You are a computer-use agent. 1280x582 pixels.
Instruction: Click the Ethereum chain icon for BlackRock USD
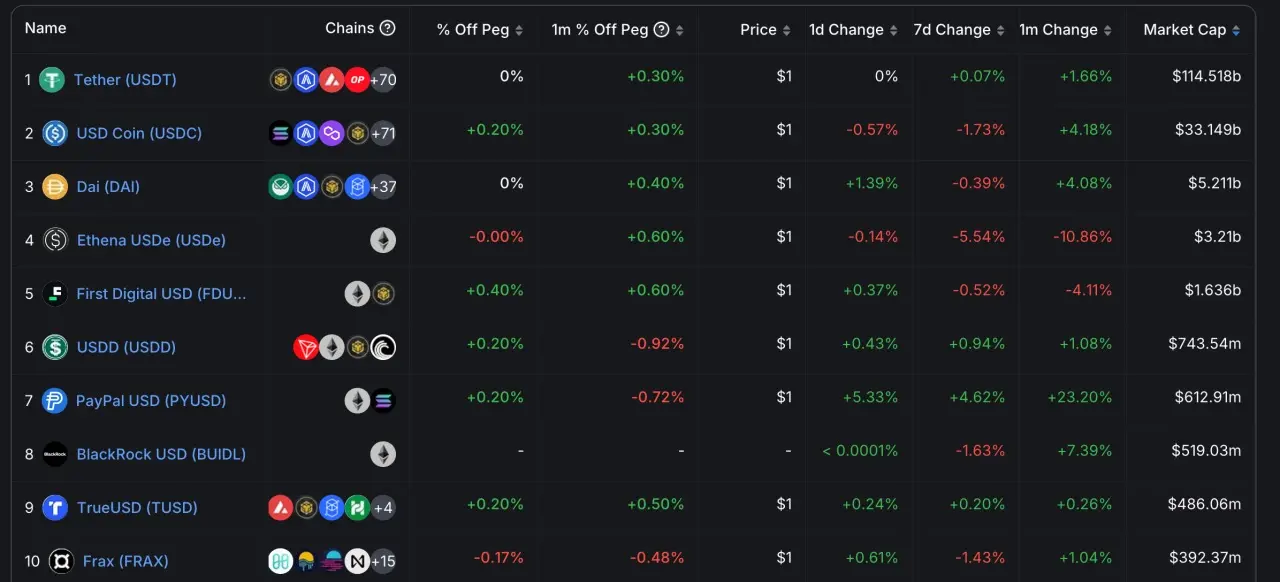383,454
